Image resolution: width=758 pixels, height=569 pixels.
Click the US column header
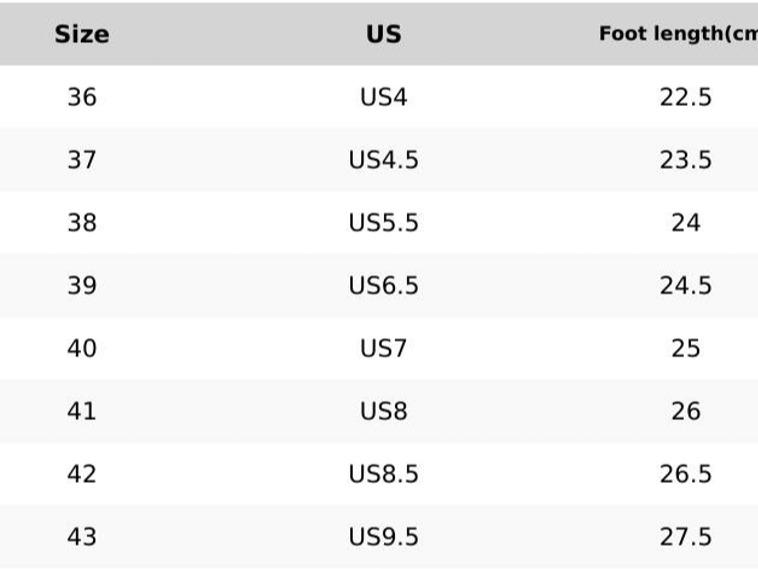click(383, 34)
